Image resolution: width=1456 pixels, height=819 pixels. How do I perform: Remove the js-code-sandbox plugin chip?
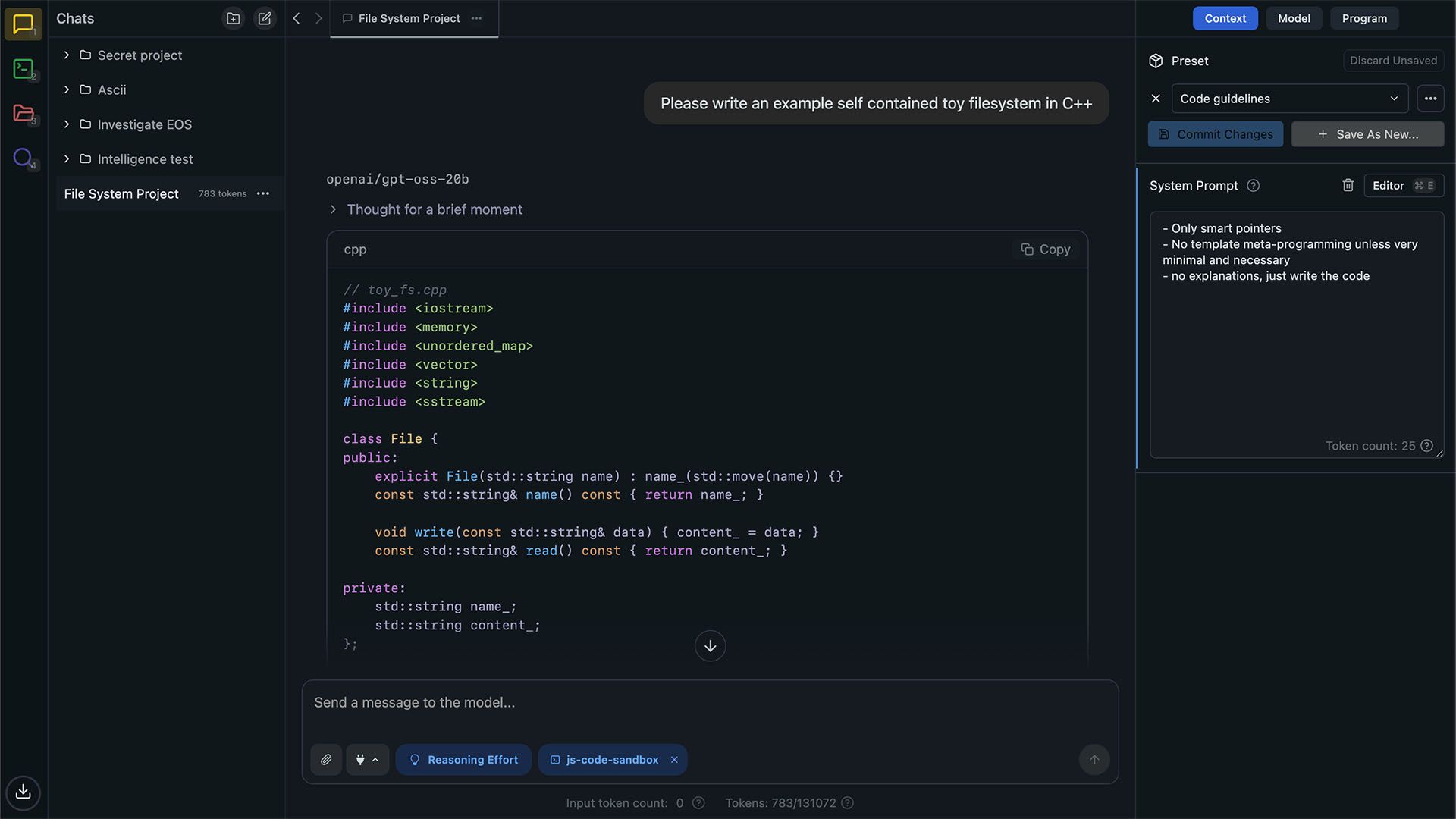coord(674,760)
